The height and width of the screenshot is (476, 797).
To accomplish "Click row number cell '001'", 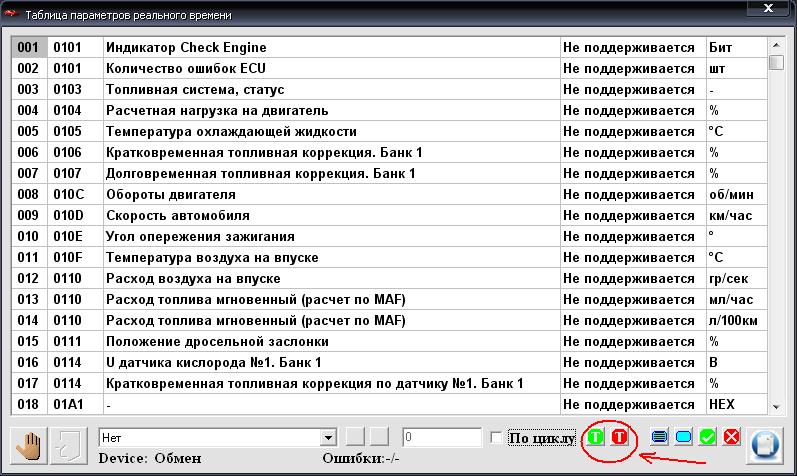I will [29, 47].
